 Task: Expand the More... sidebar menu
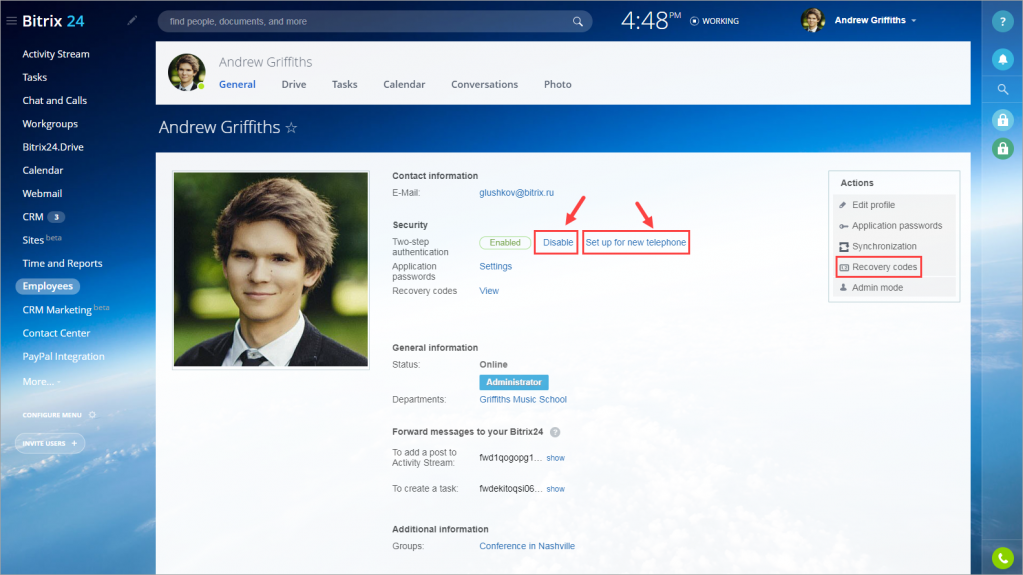(x=41, y=382)
